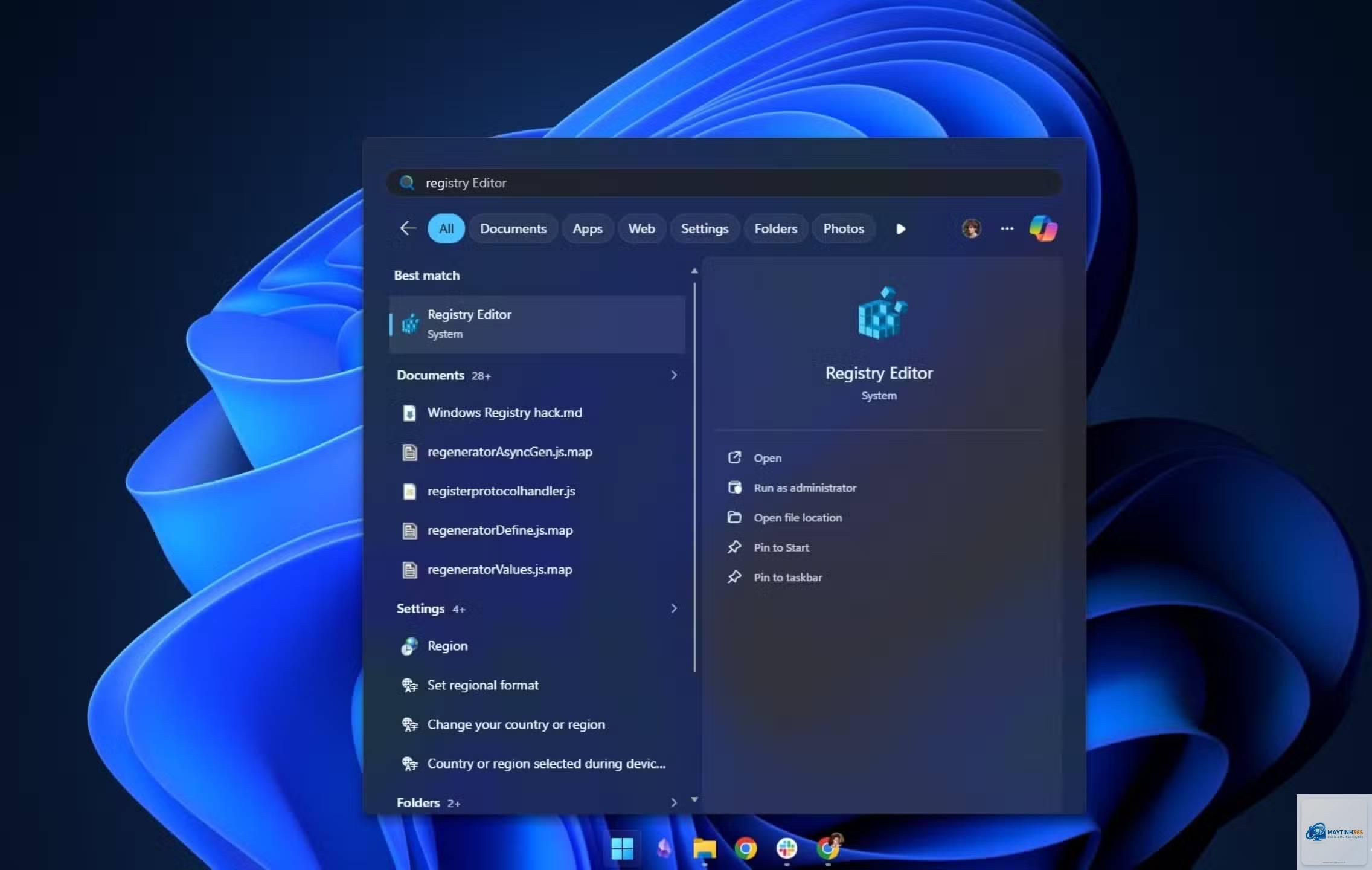Viewport: 1372px width, 870px height.
Task: Open the user profile avatar
Action: pos(971,228)
